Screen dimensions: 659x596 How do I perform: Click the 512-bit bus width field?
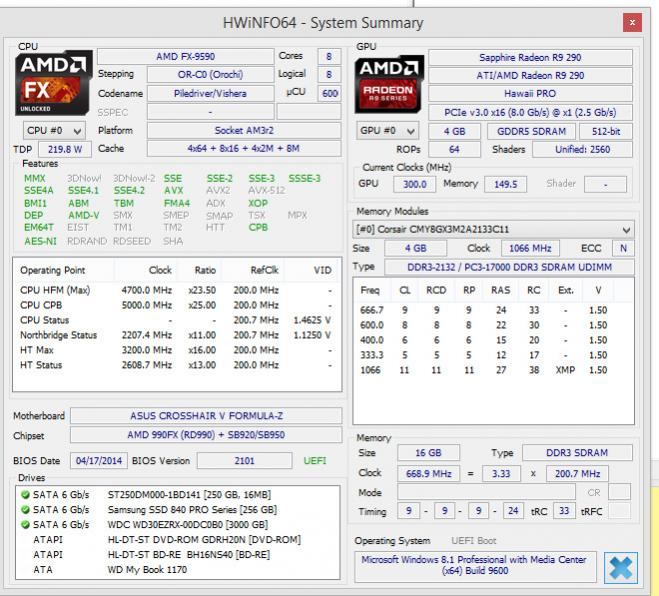pos(606,131)
